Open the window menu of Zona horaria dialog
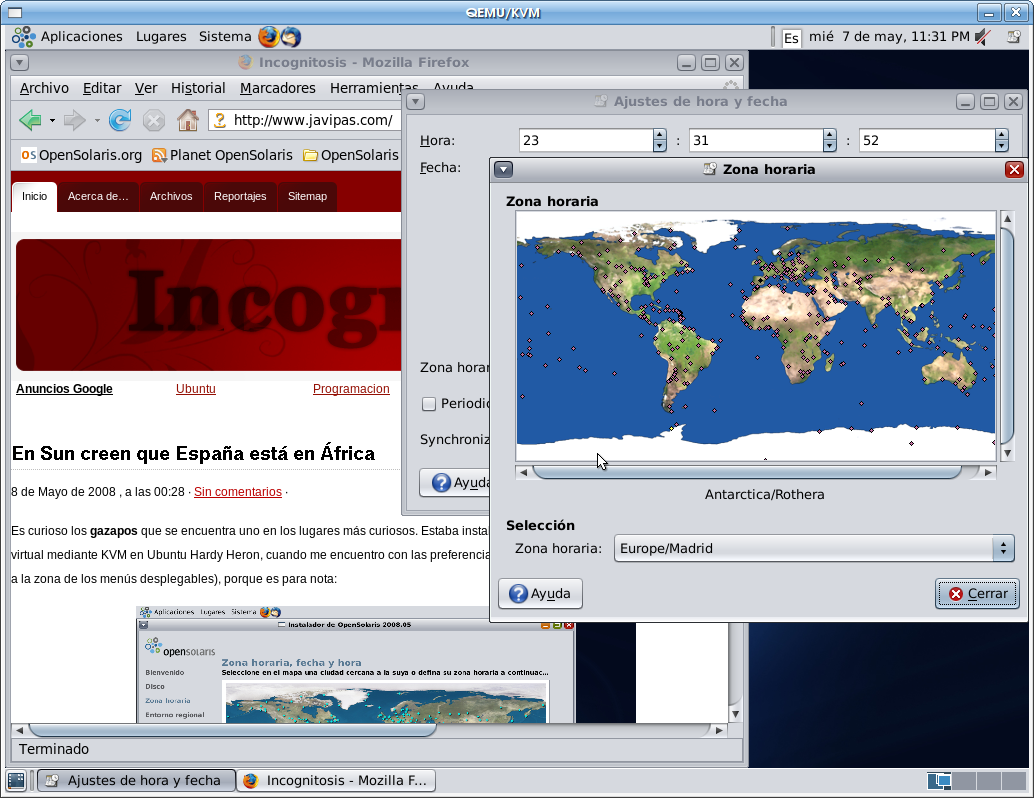1034x798 pixels. tap(504, 170)
